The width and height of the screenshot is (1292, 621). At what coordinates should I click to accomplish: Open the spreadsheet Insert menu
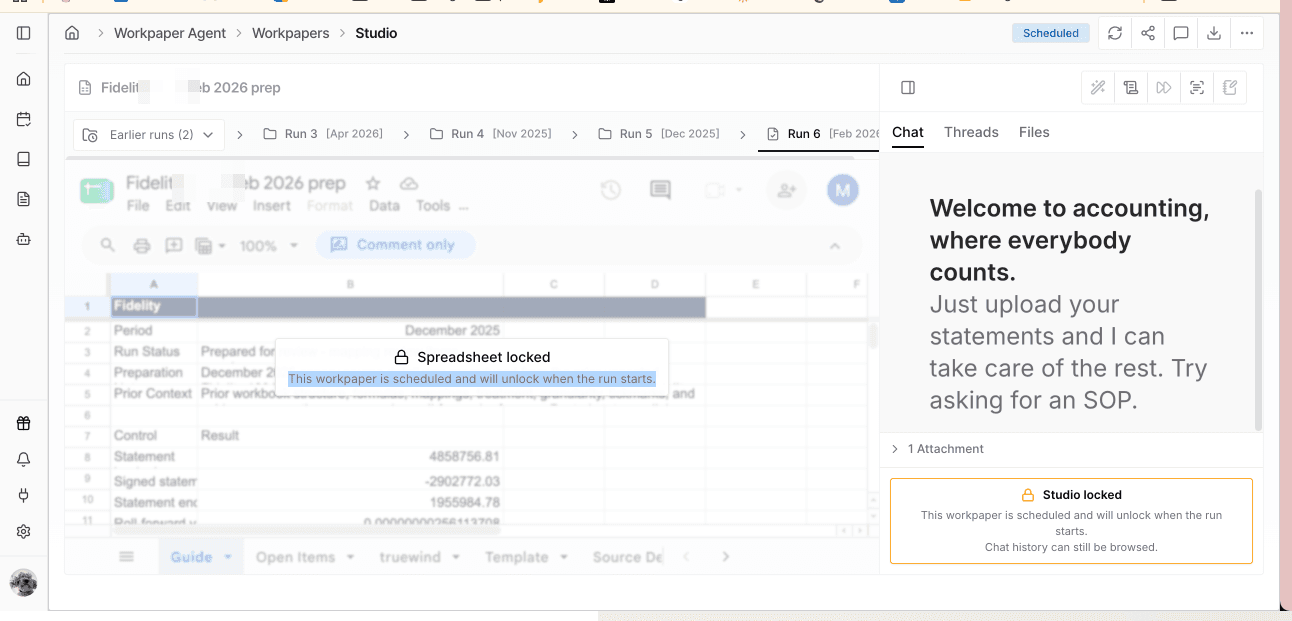click(x=272, y=206)
